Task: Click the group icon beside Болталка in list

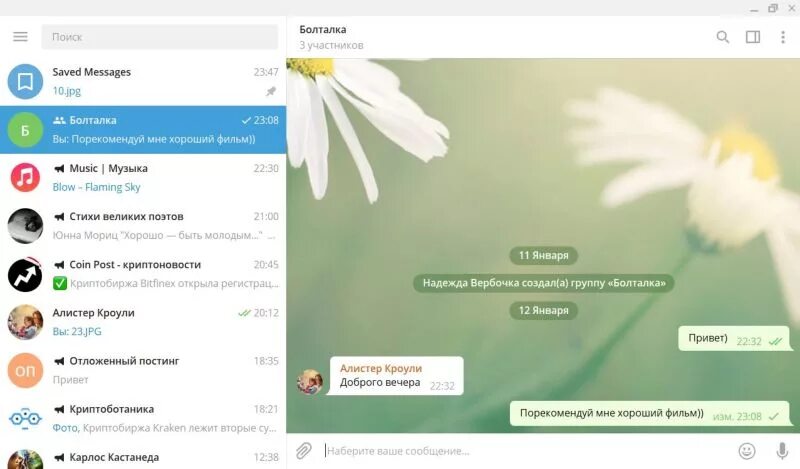Action: (x=59, y=120)
